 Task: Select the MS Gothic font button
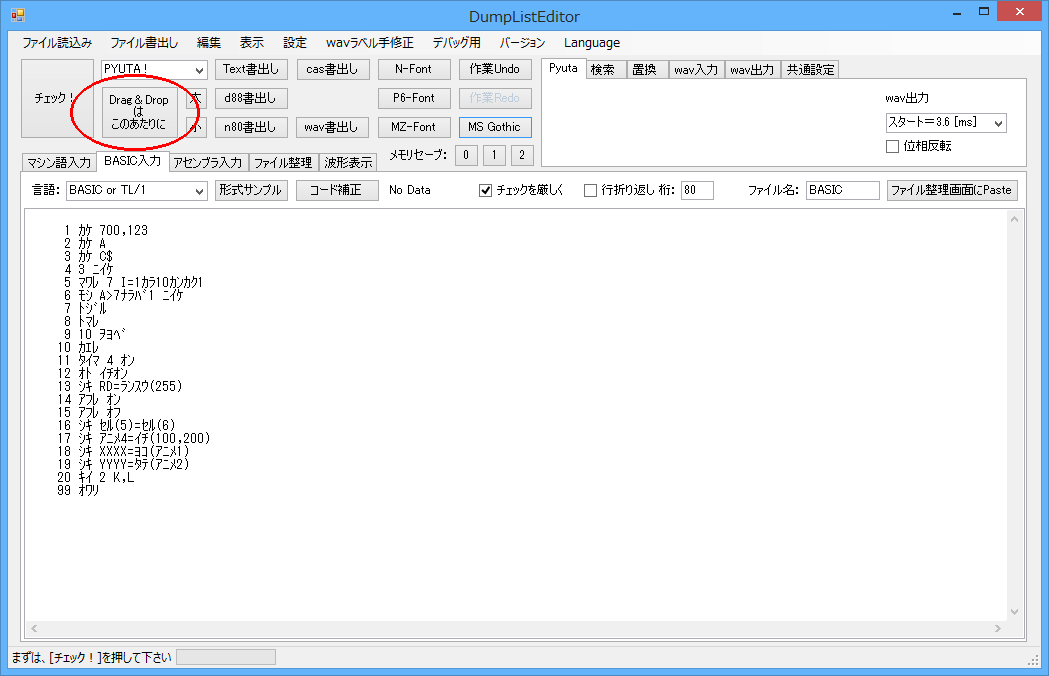tap(495, 127)
